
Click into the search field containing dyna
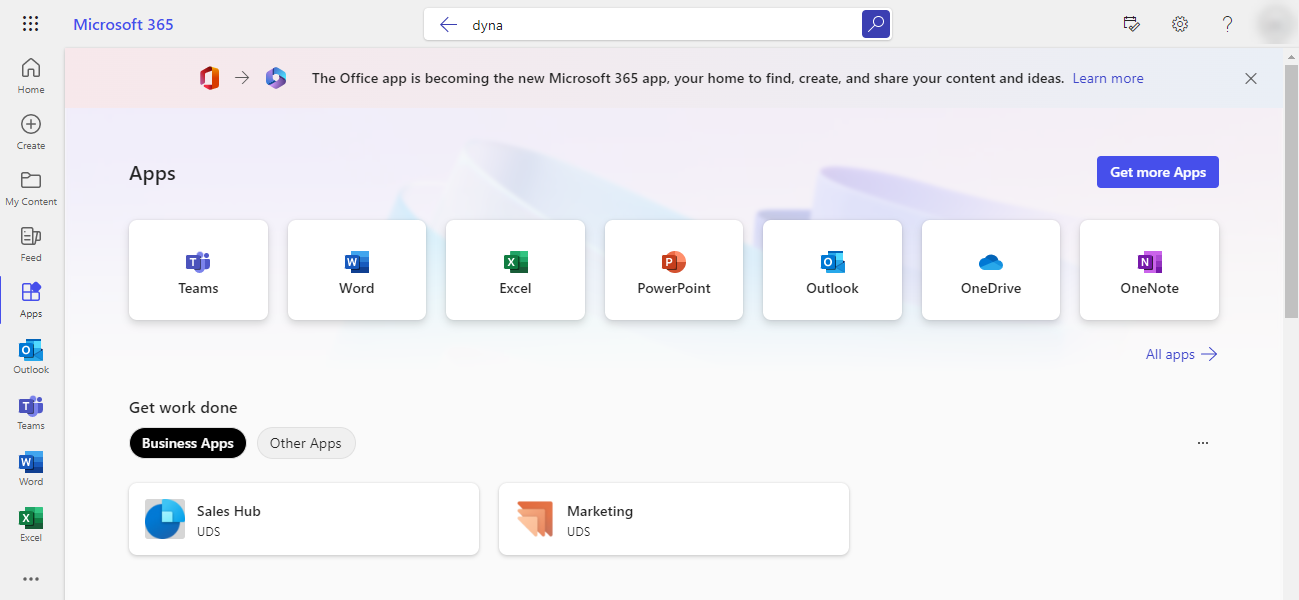pos(660,25)
